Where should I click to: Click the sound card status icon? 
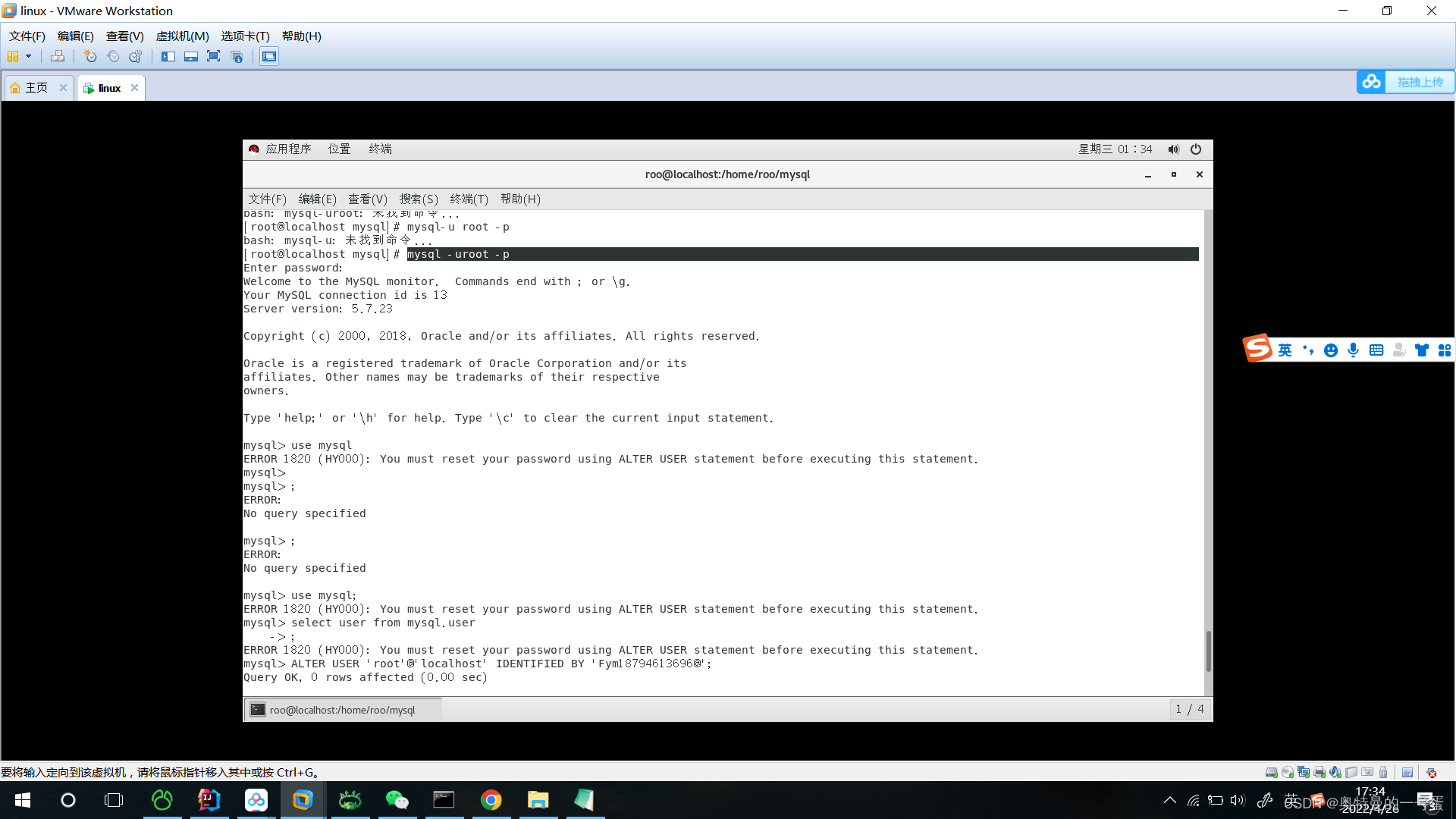pyautogui.click(x=1335, y=773)
